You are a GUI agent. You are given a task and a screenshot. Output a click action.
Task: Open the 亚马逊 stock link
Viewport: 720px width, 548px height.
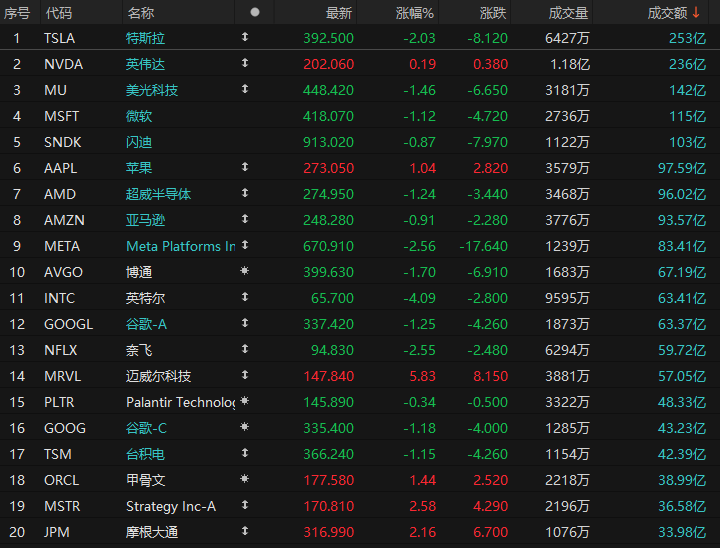(145, 220)
